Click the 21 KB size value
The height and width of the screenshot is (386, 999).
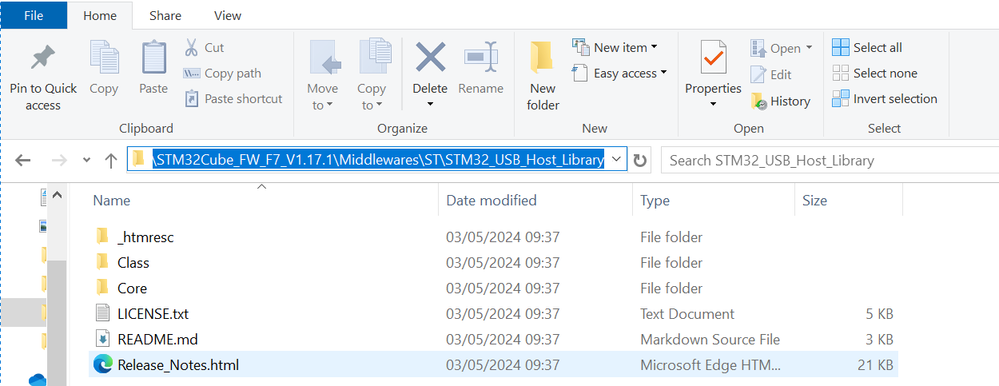coord(875,365)
